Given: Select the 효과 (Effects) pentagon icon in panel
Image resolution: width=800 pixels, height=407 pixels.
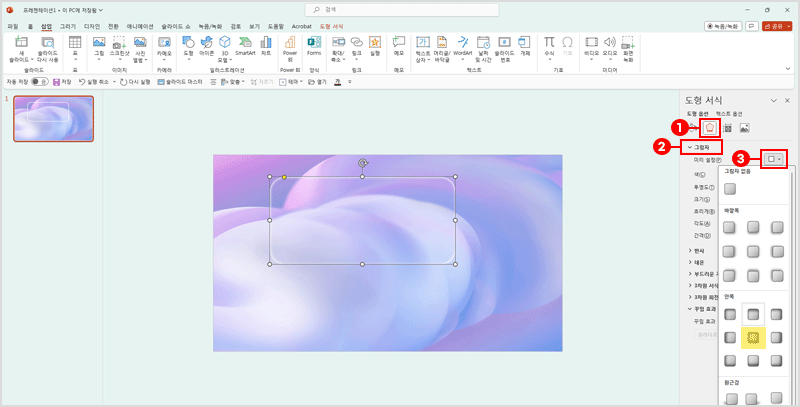Looking at the screenshot, I should point(710,128).
